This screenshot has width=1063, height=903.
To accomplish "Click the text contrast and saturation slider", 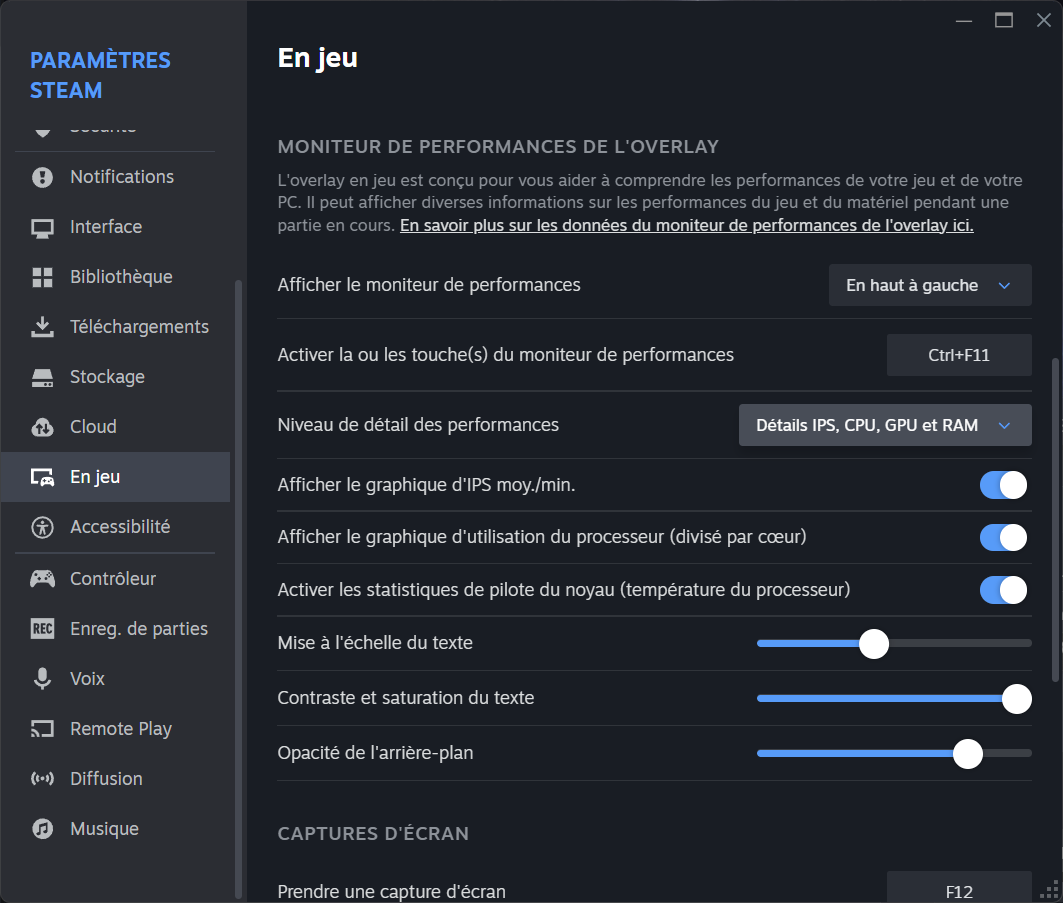I will [x=894, y=699].
